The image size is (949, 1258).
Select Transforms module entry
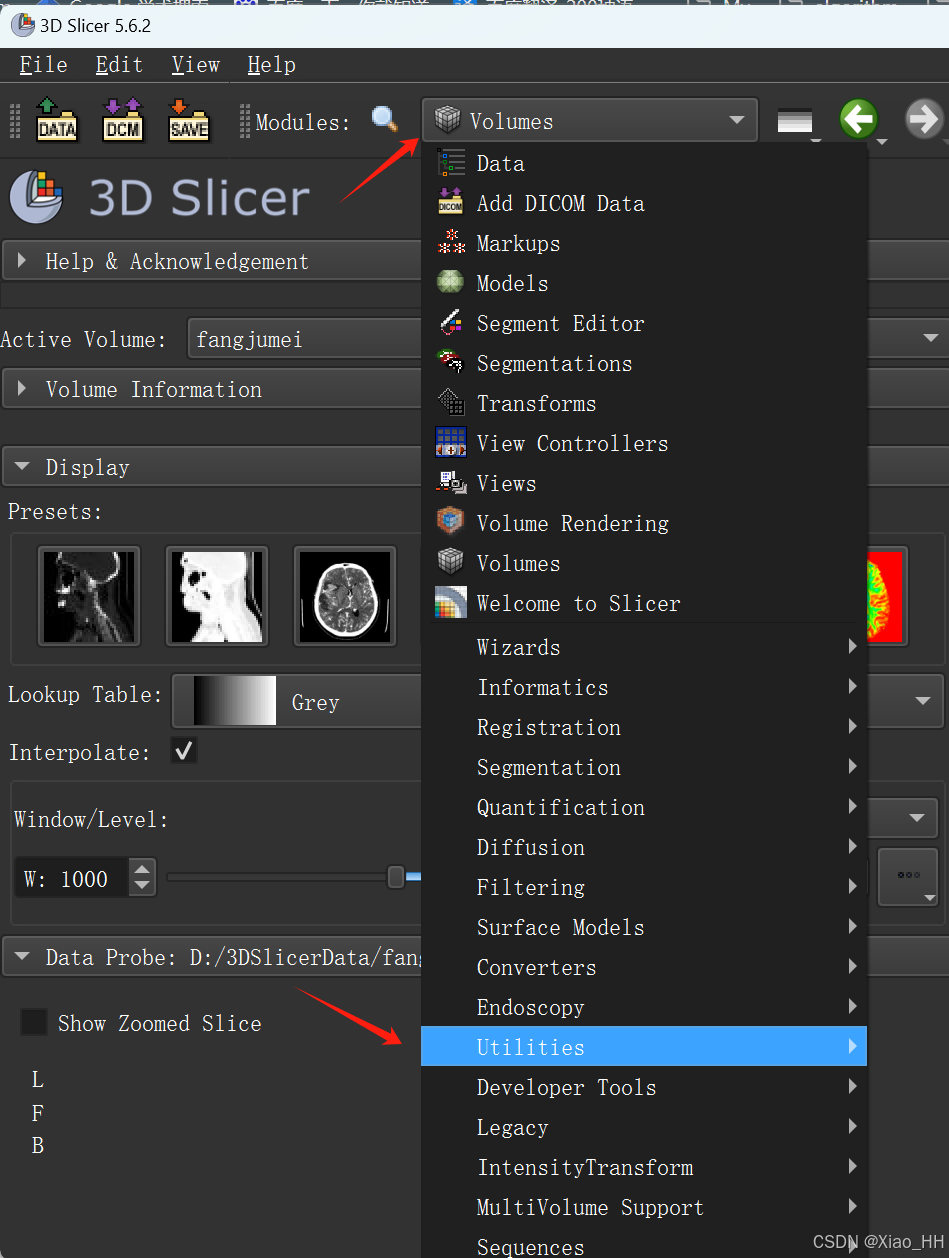coord(644,403)
